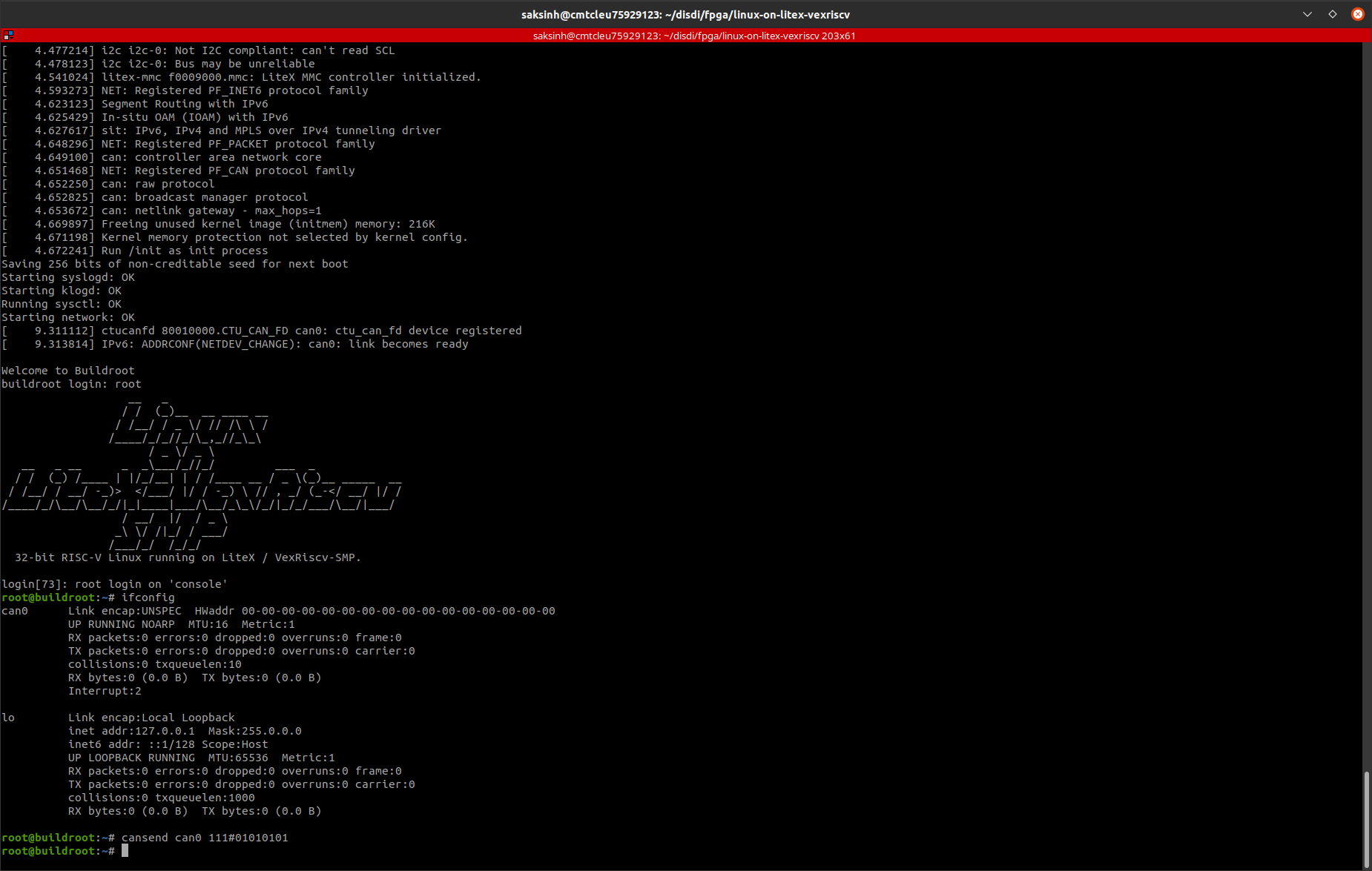The width and height of the screenshot is (1372, 871).
Task: Click '32-bit RISC-V Linux running on LiteX' line
Action: tap(188, 557)
